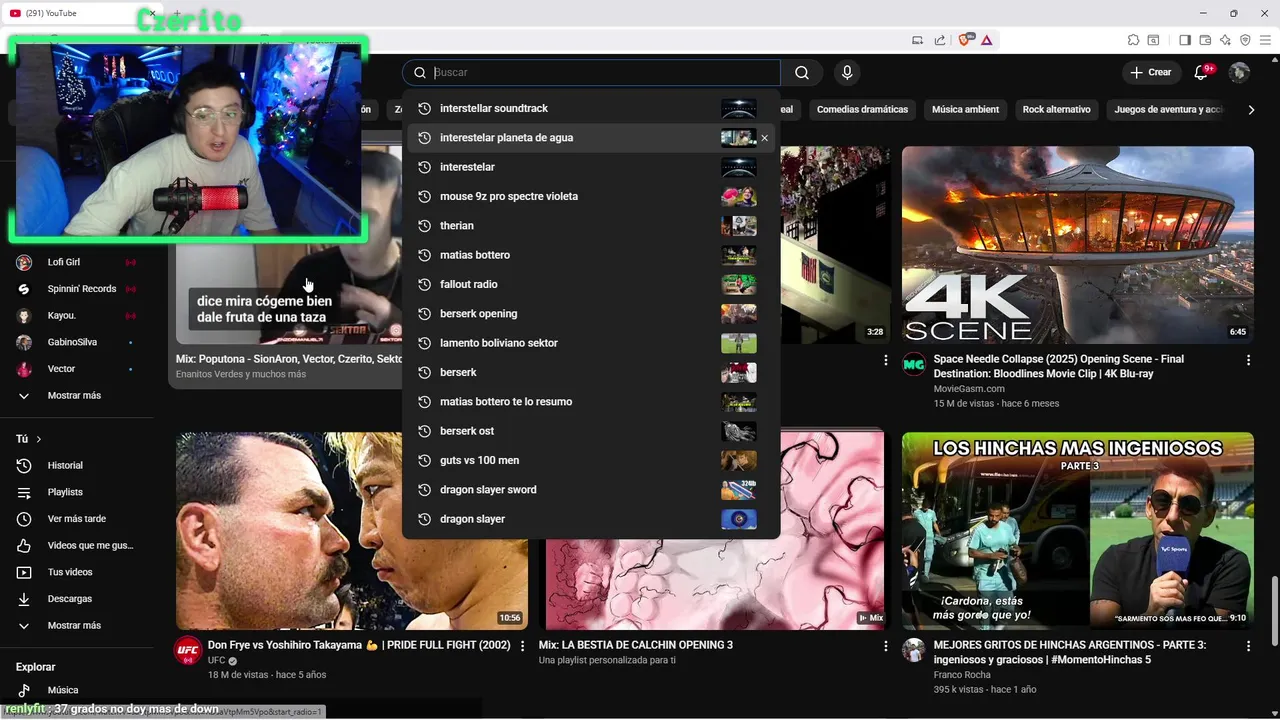Click the Brave Shields lion icon

coord(964,40)
